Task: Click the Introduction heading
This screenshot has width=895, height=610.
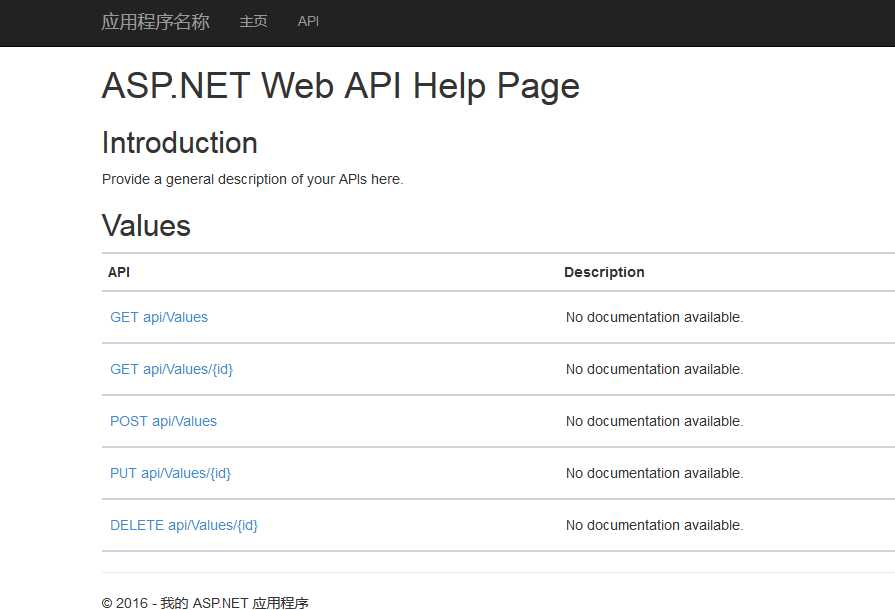Action: click(x=180, y=143)
